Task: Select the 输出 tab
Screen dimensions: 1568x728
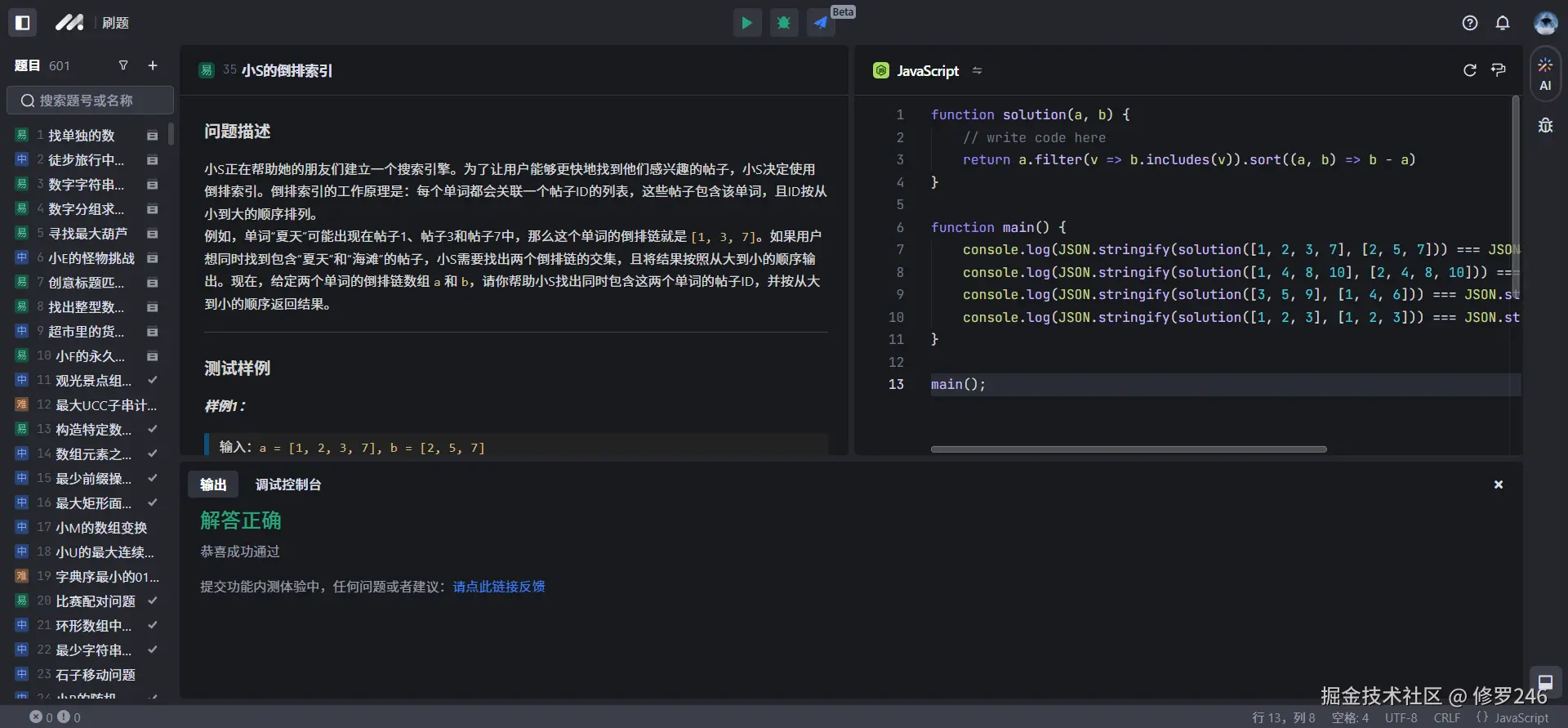Action: pos(213,485)
